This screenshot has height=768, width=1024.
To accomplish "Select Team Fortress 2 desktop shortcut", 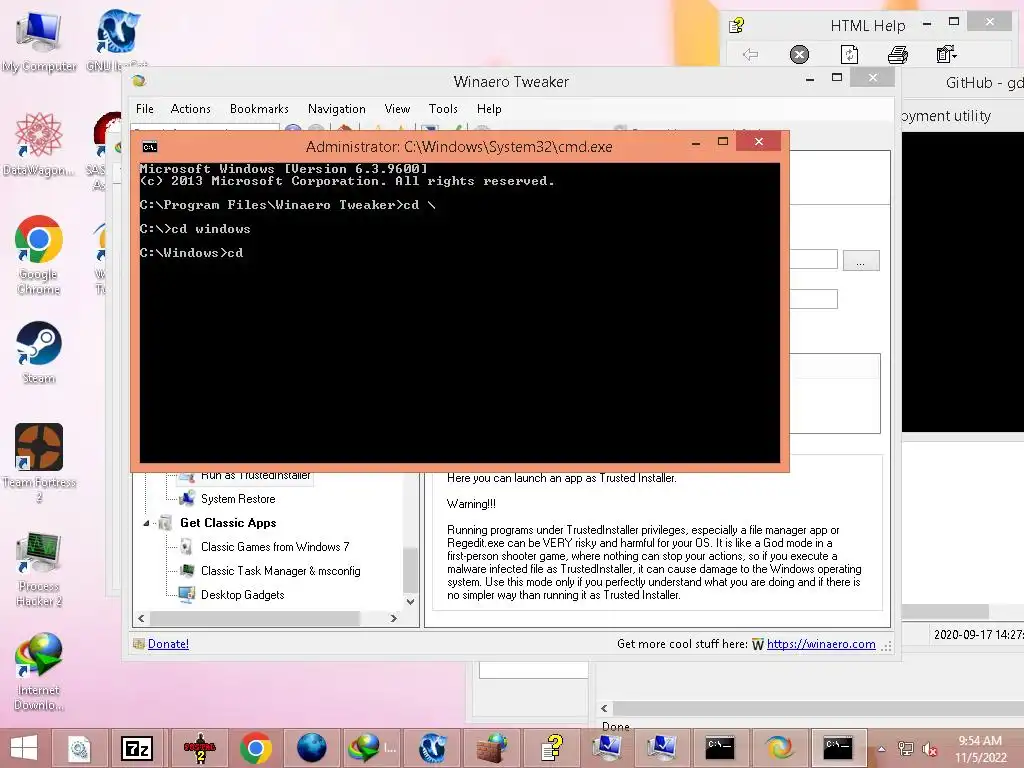I will point(39,463).
